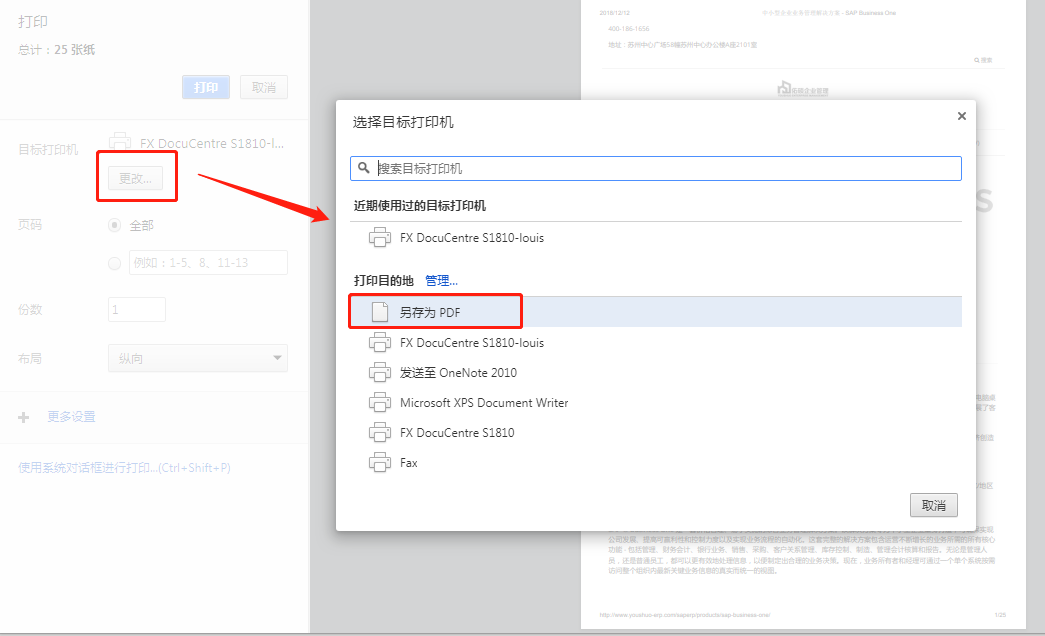The image size is (1045, 636).
Task: Choose FX DocuCentre S1810-louis under 打印目的地
Action: coord(656,342)
